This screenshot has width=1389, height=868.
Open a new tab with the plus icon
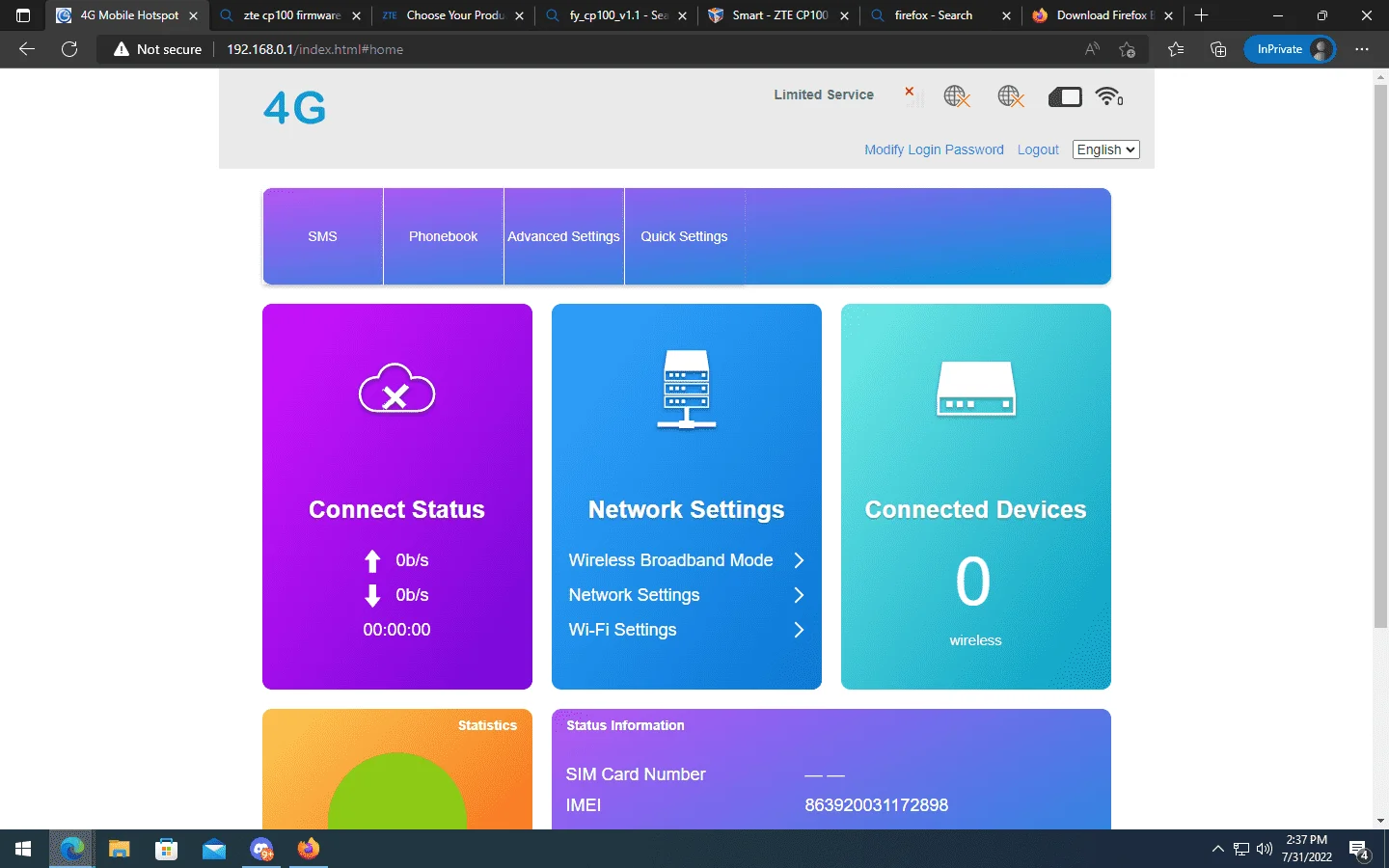(1201, 15)
